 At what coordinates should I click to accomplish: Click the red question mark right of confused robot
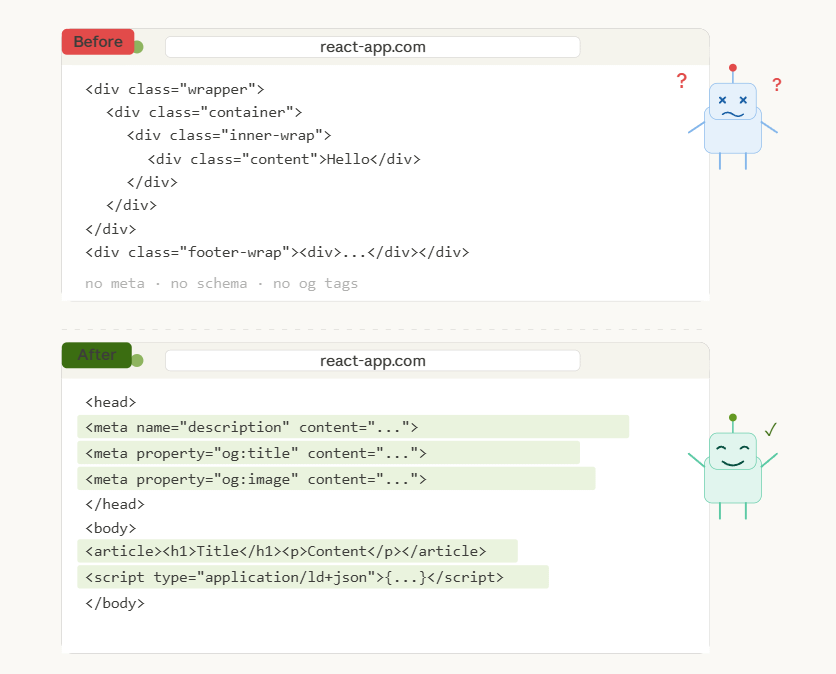[777, 84]
